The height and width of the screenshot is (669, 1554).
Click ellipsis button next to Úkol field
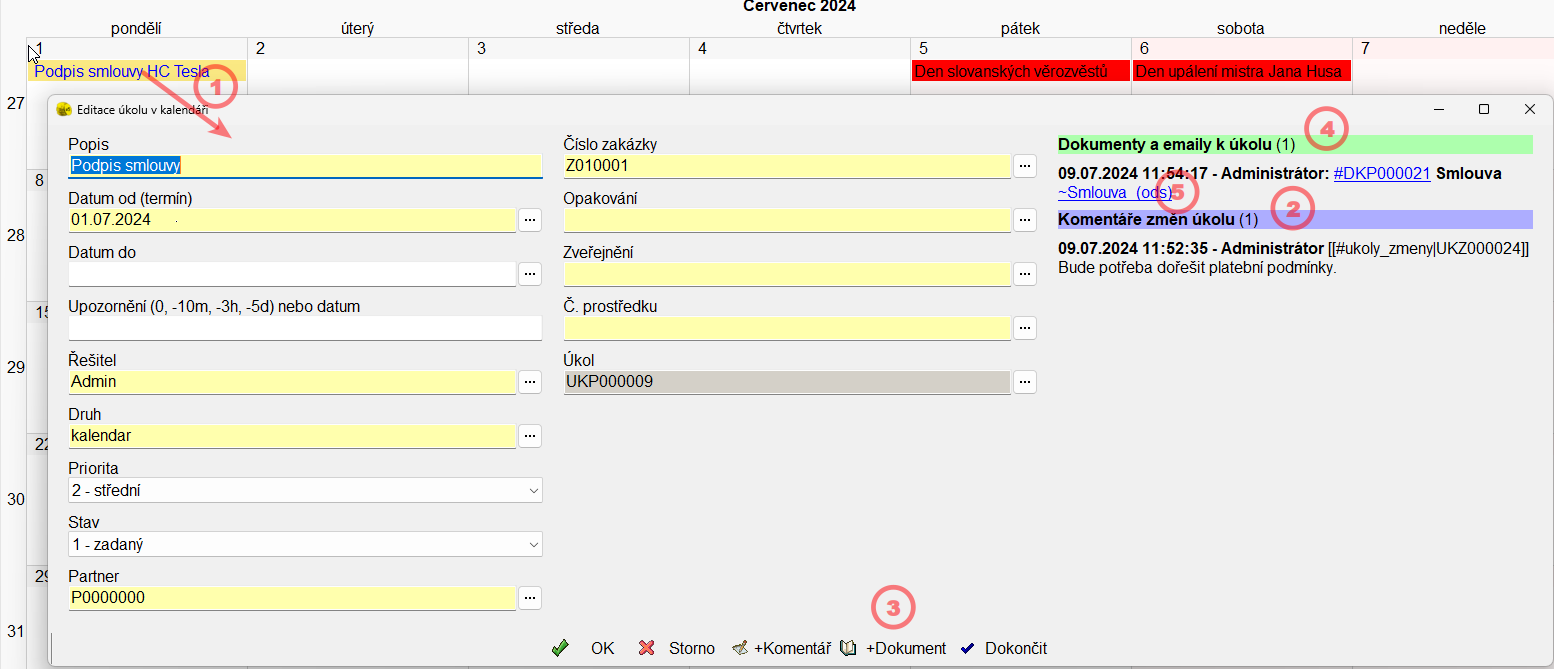(1025, 381)
